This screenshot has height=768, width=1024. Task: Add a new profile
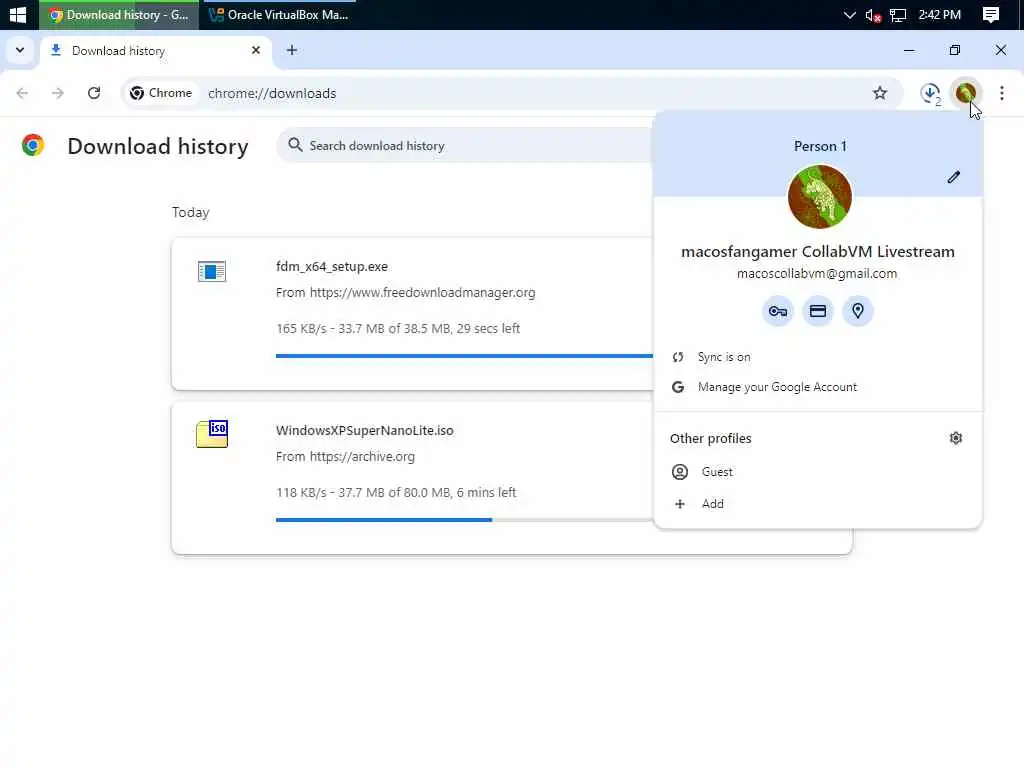[x=818, y=504]
